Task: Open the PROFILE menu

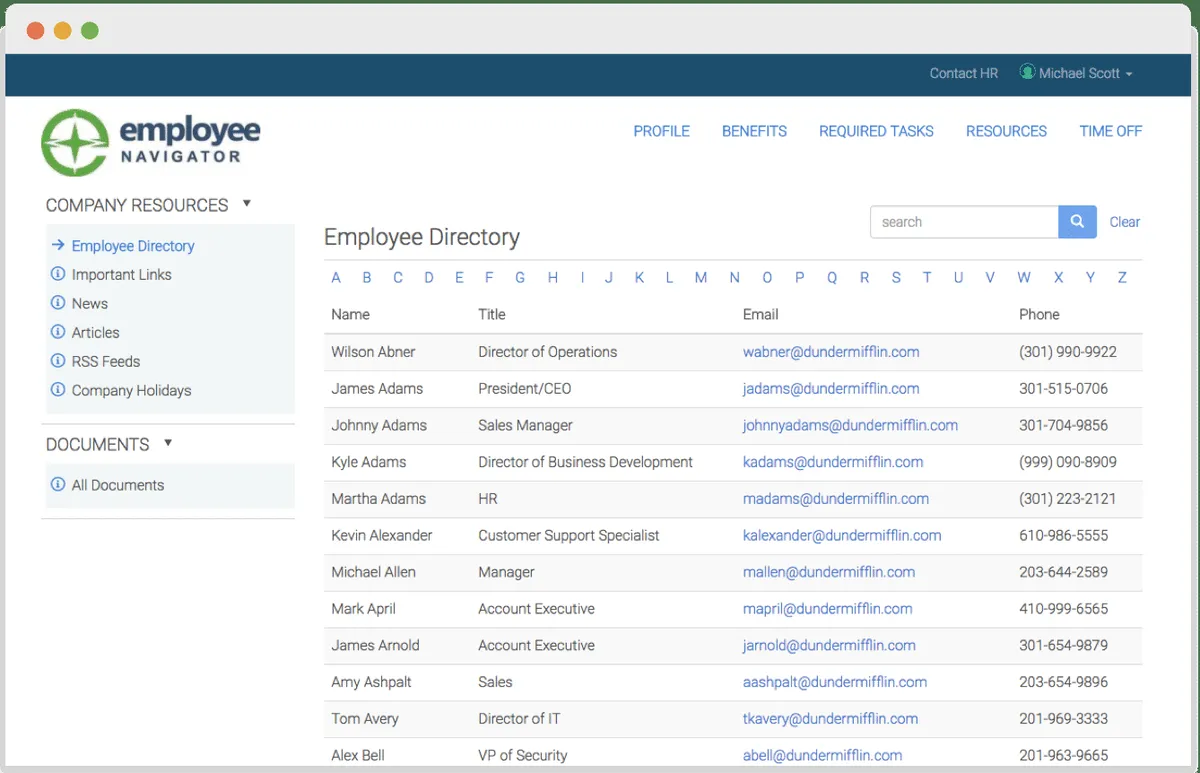Action: [x=661, y=131]
